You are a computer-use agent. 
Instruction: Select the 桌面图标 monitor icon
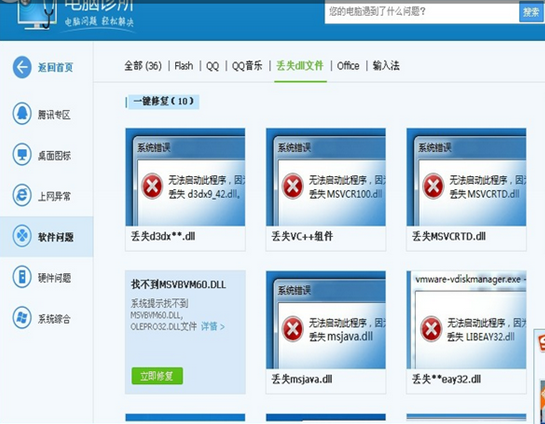click(22, 154)
